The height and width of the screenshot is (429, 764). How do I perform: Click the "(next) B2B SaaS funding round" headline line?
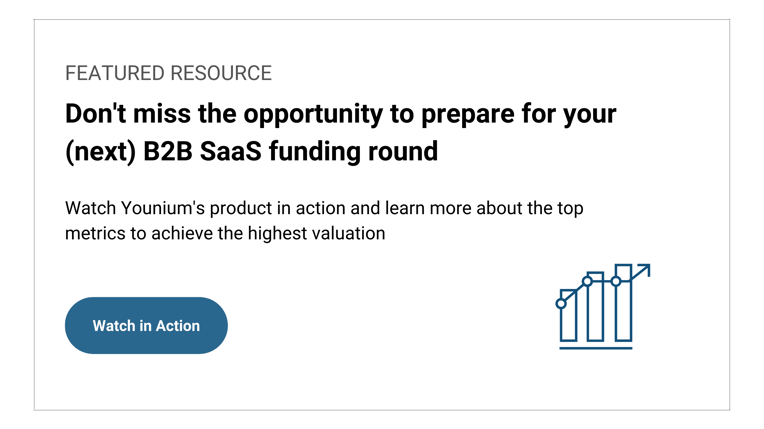[x=251, y=152]
